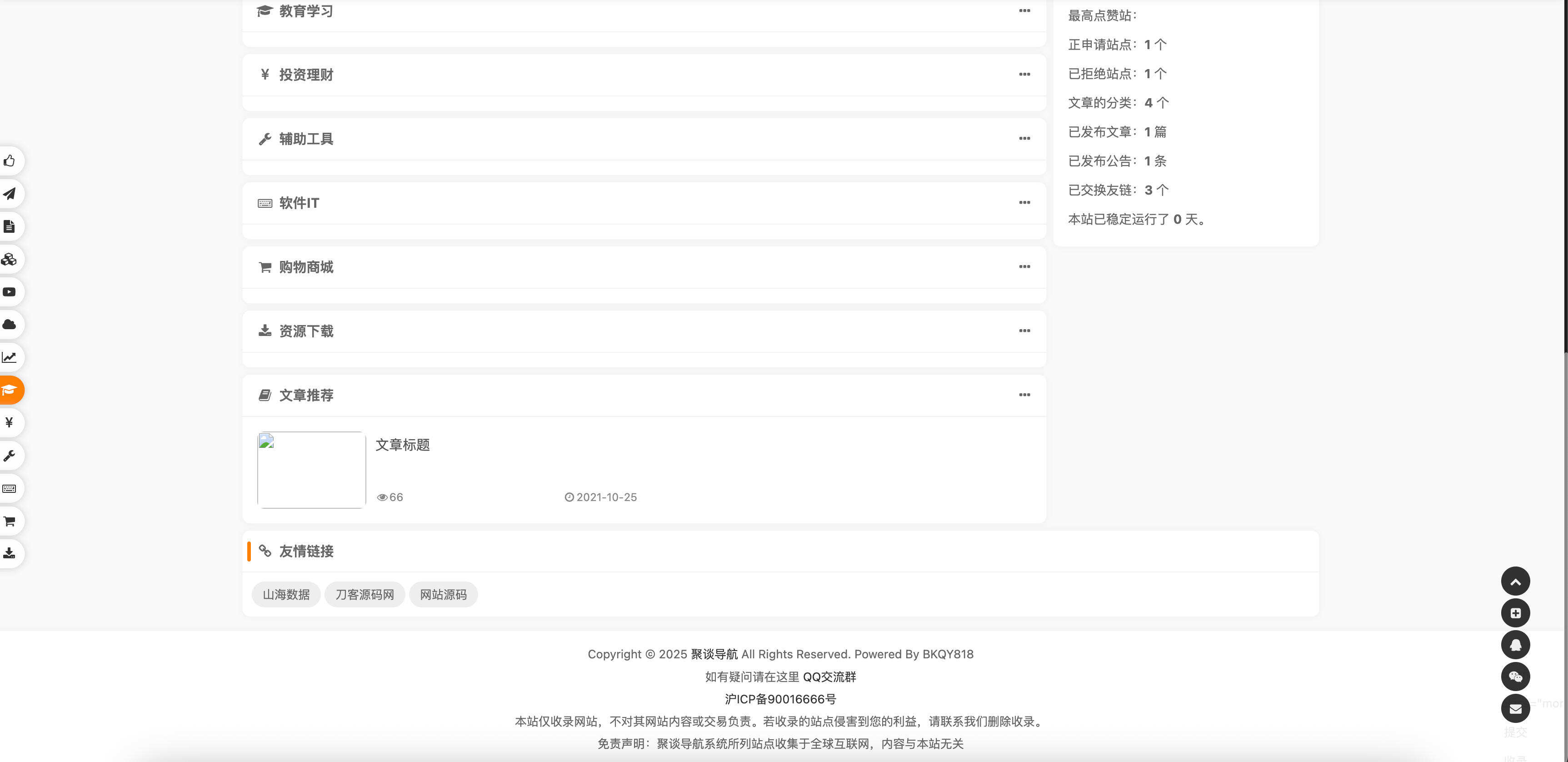Open QQ contact via penguin floating icon
The height and width of the screenshot is (762, 1568).
point(1516,644)
